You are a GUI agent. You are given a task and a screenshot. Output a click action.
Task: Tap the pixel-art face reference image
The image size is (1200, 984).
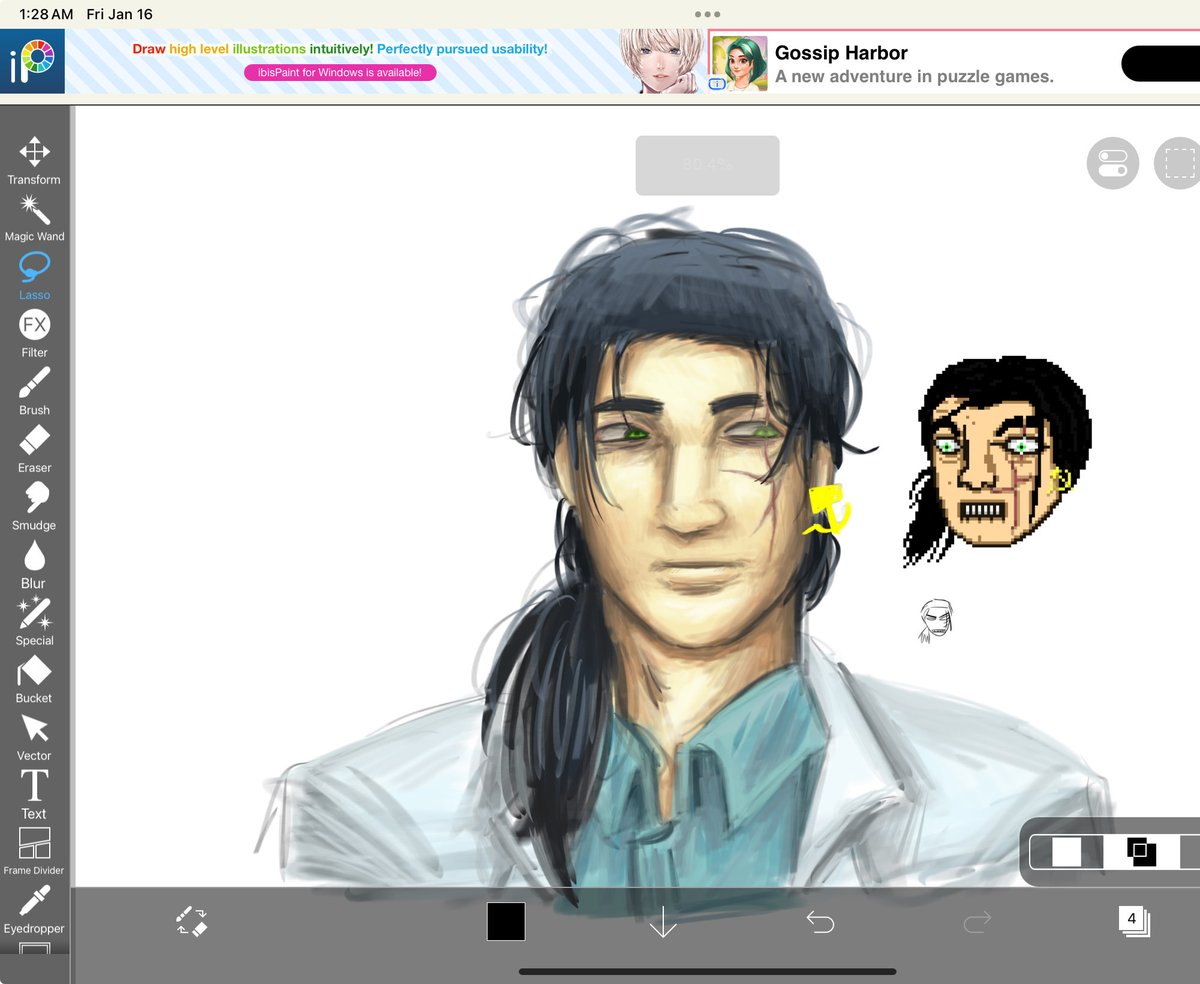tap(998, 461)
